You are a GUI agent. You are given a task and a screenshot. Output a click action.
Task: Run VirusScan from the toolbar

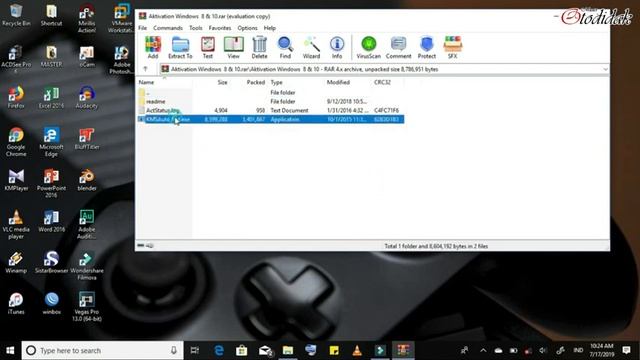click(369, 47)
